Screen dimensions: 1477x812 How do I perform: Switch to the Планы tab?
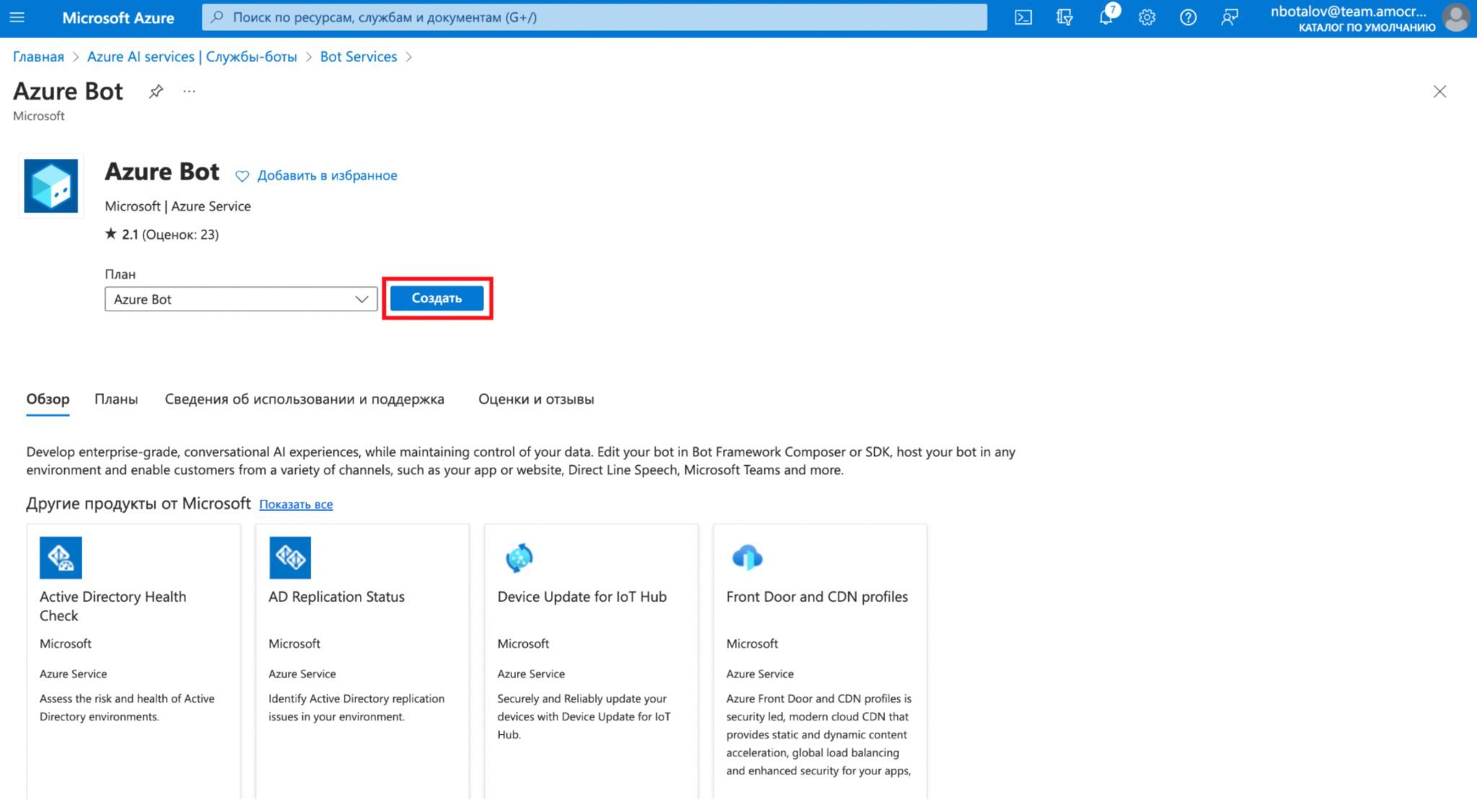(116, 400)
